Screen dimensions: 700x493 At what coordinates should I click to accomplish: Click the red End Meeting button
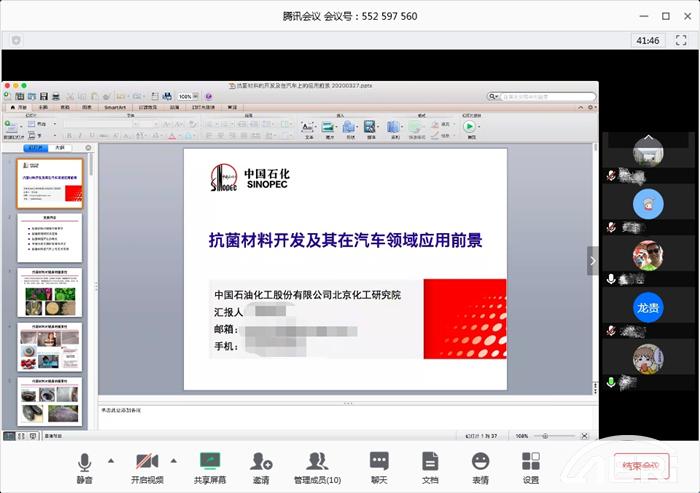click(x=639, y=466)
